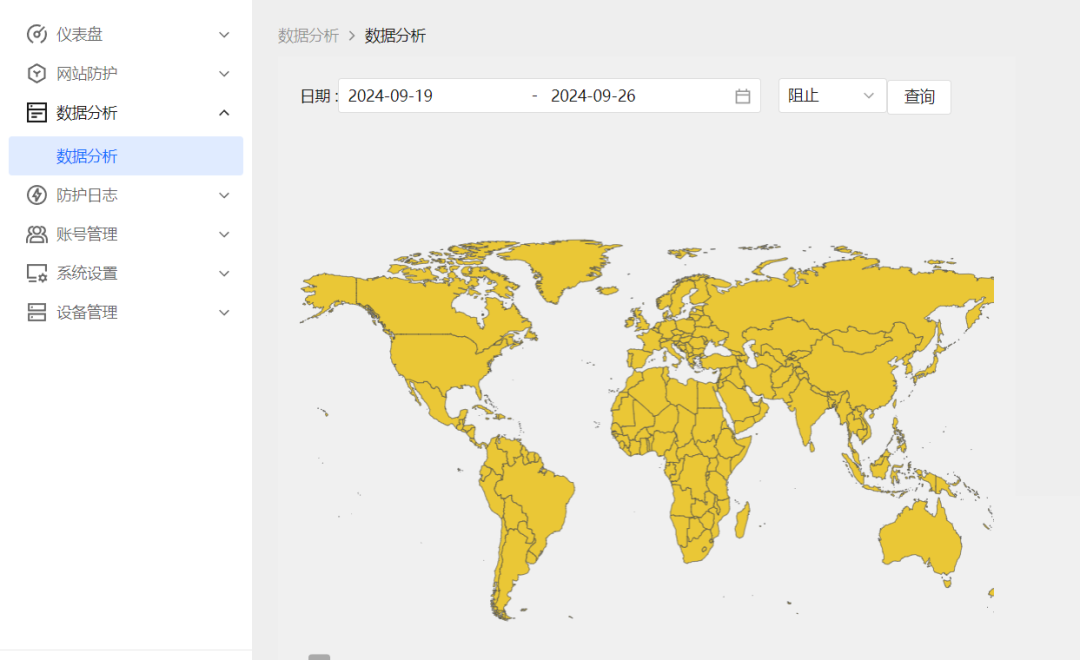Click the 设备管理 server icon
Screen dimensions: 1080x660
(x=37, y=312)
